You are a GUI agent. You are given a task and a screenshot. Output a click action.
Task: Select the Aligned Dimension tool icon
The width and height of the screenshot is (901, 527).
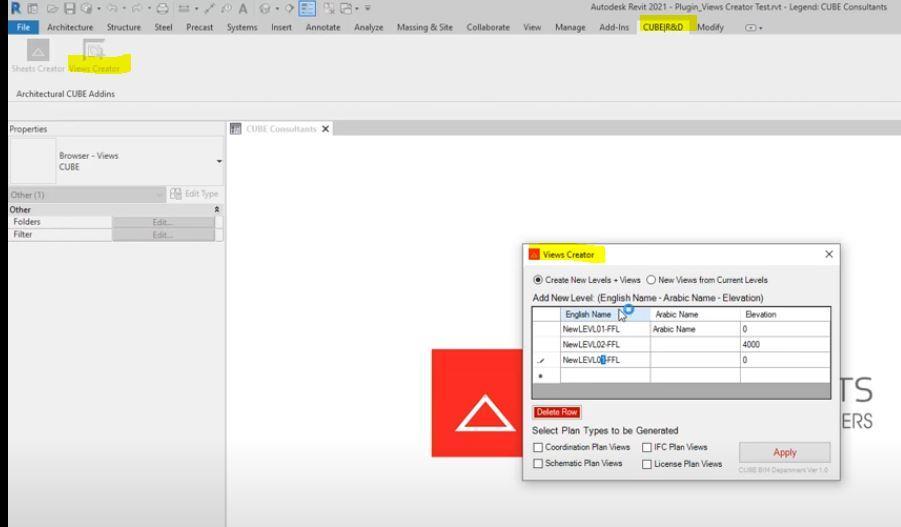[x=209, y=9]
